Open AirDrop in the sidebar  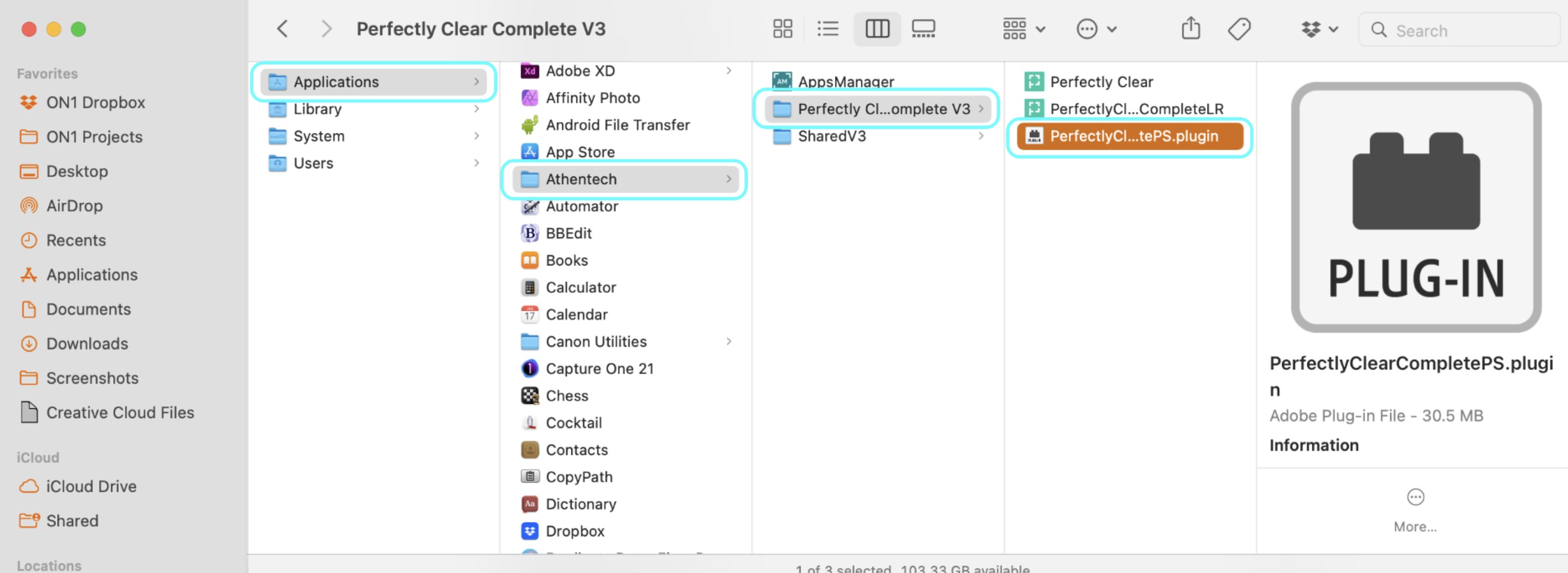click(74, 206)
